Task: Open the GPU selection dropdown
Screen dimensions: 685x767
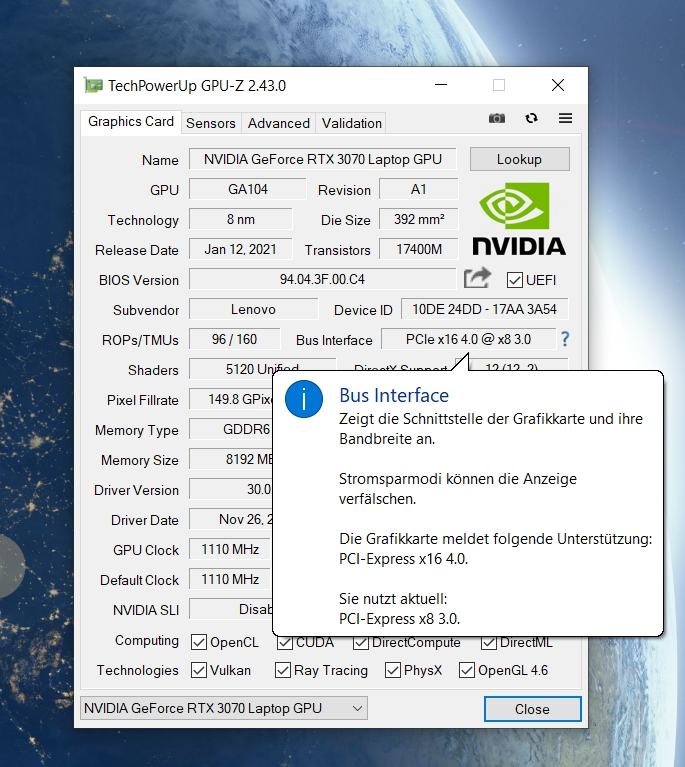Action: (x=224, y=708)
